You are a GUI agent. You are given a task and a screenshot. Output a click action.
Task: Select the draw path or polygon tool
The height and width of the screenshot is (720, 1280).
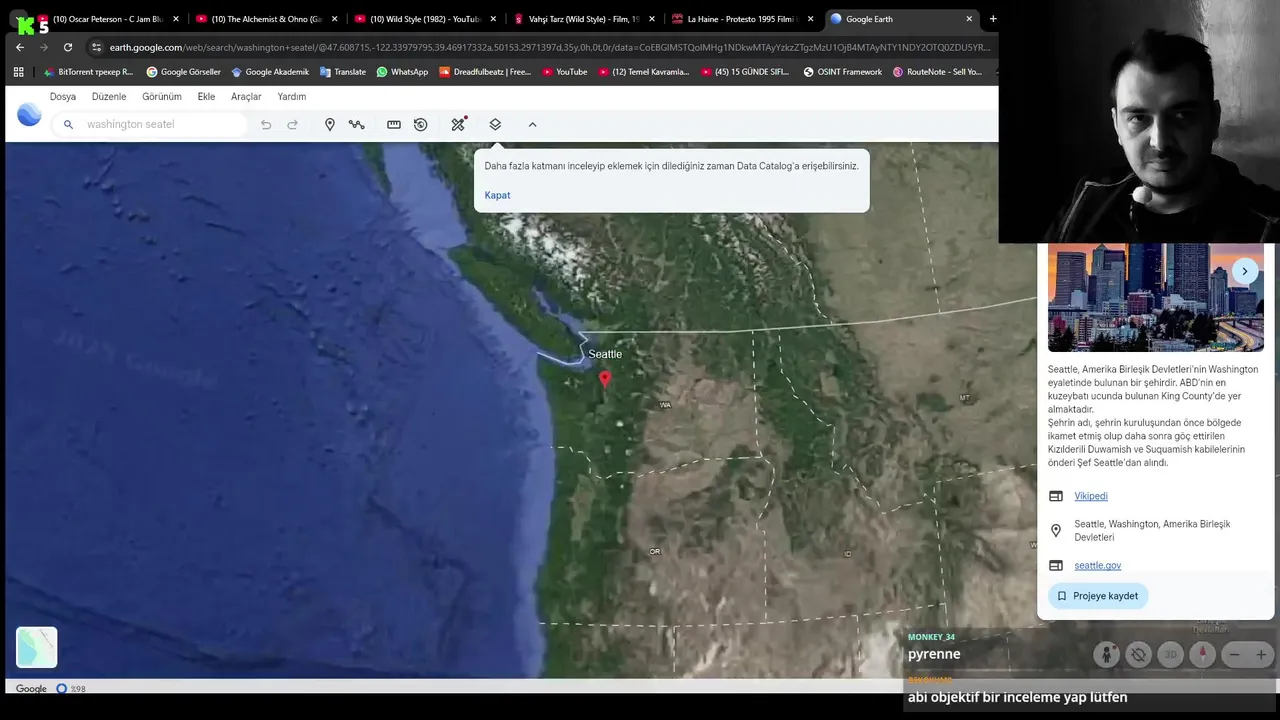click(356, 124)
